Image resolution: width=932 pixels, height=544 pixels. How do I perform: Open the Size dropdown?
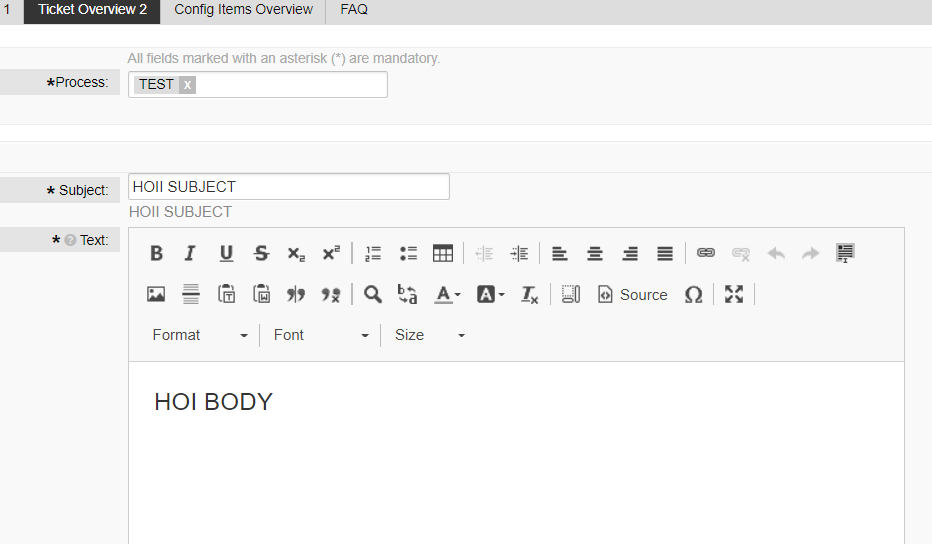click(x=430, y=335)
